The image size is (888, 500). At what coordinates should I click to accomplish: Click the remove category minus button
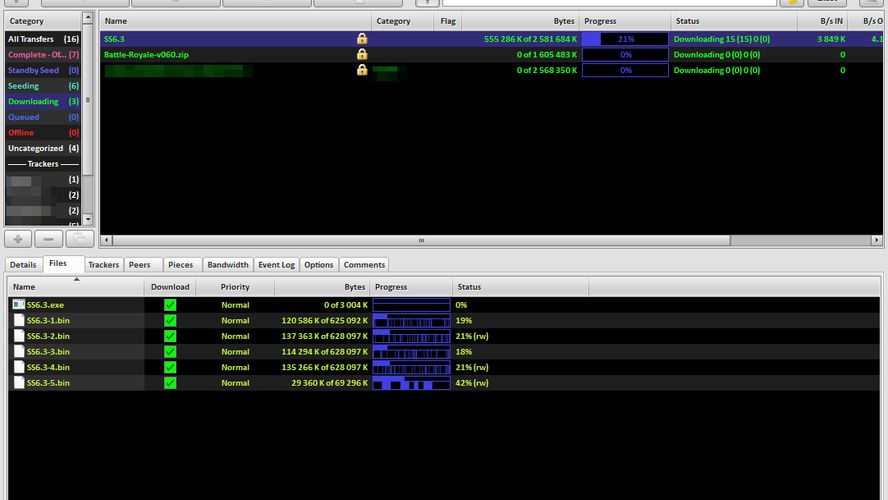coord(50,239)
